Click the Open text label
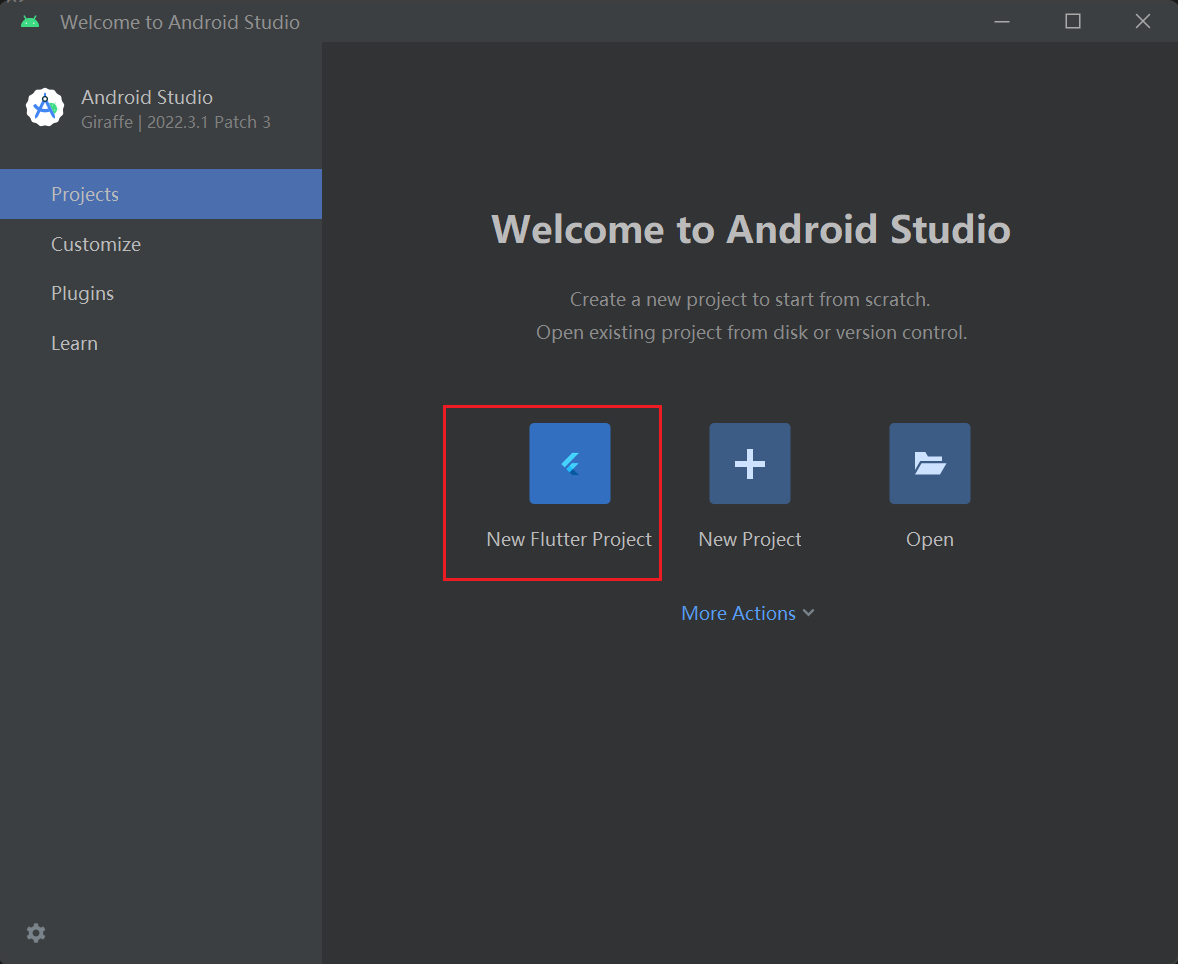The image size is (1178, 964). point(929,539)
